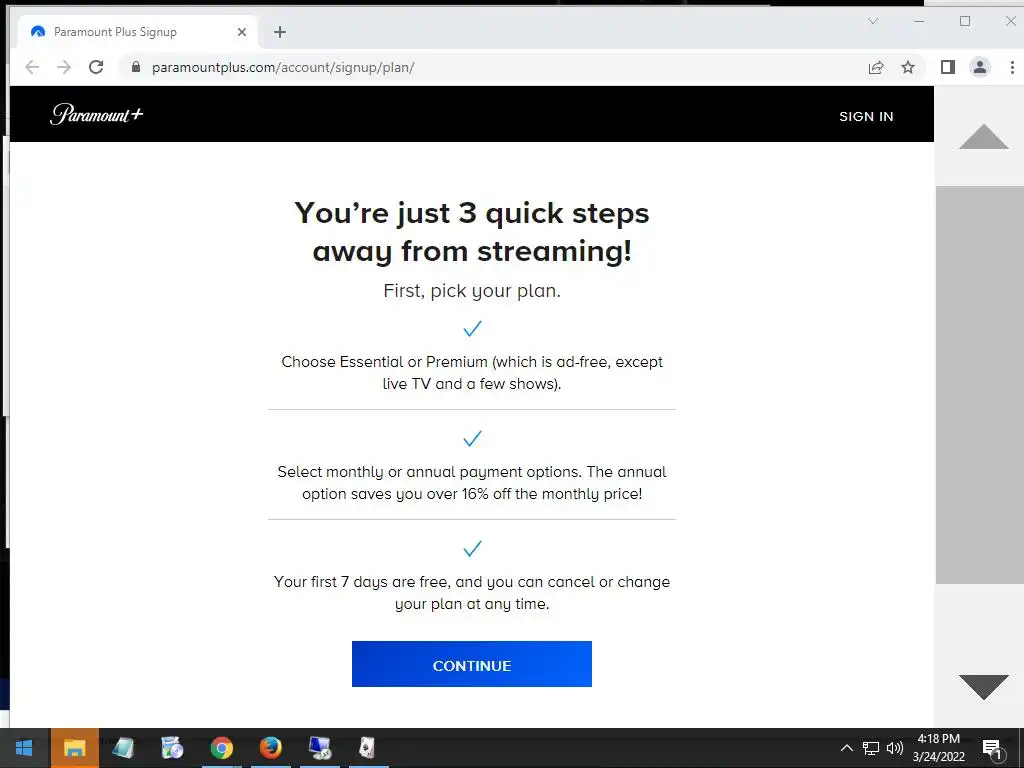The image size is (1024, 768).
Task: Click the checkmark above the 7 days free text
Action: tap(472, 549)
